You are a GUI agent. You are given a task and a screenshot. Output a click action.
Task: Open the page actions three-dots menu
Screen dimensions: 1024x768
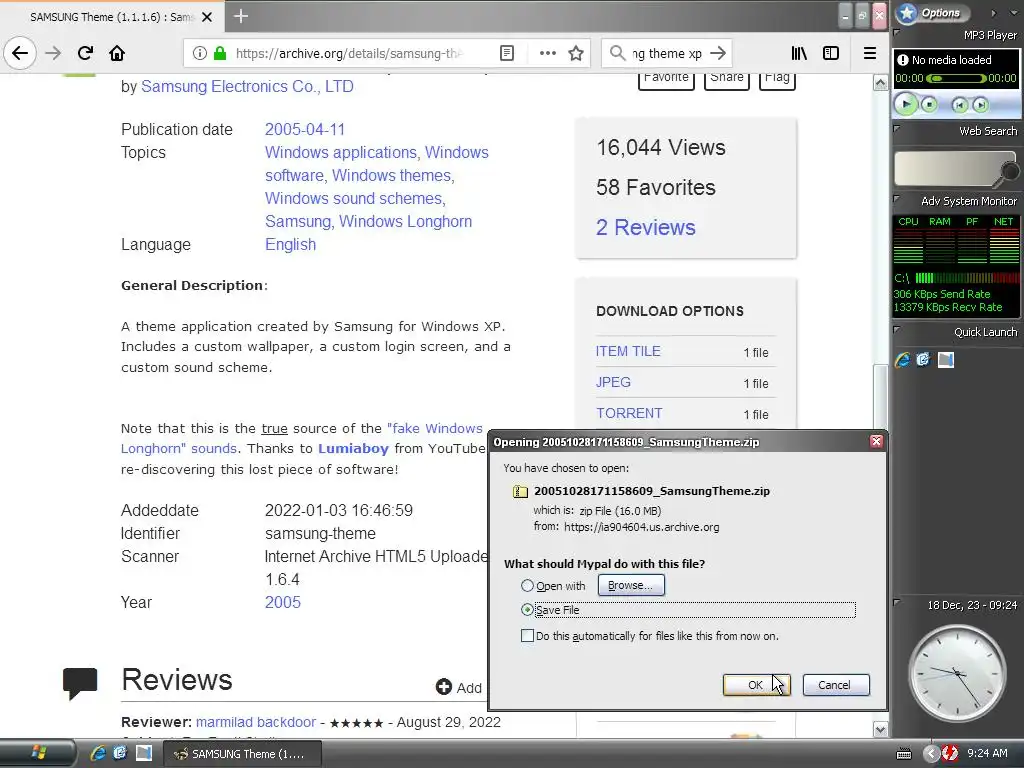tap(547, 53)
